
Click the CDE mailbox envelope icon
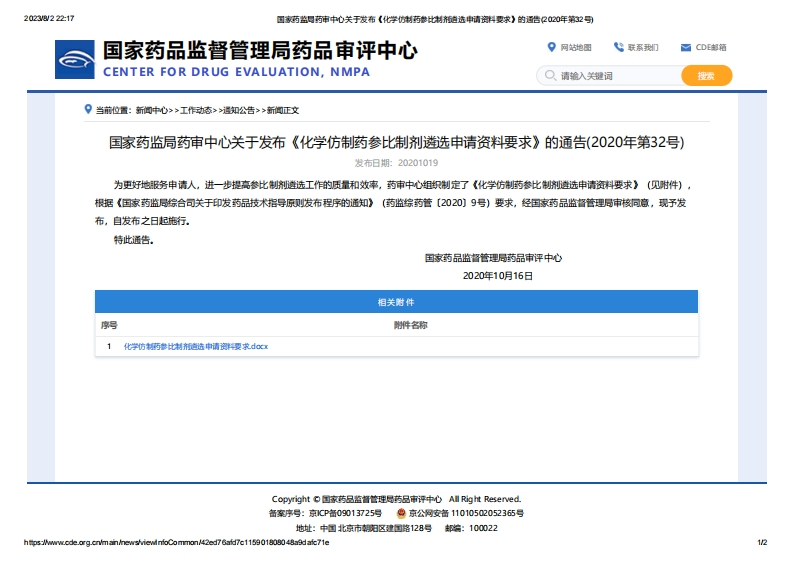[686, 47]
